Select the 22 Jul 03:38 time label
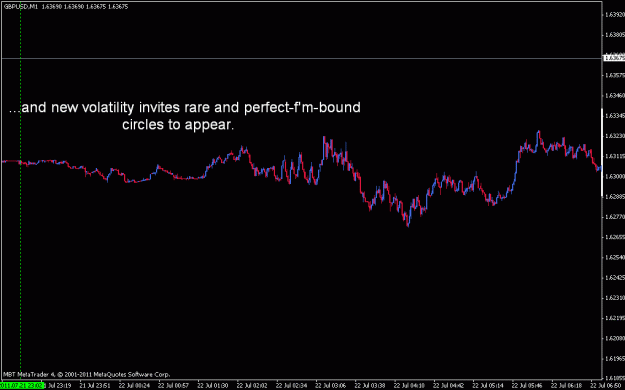This screenshot has width=625, height=390. point(370,386)
